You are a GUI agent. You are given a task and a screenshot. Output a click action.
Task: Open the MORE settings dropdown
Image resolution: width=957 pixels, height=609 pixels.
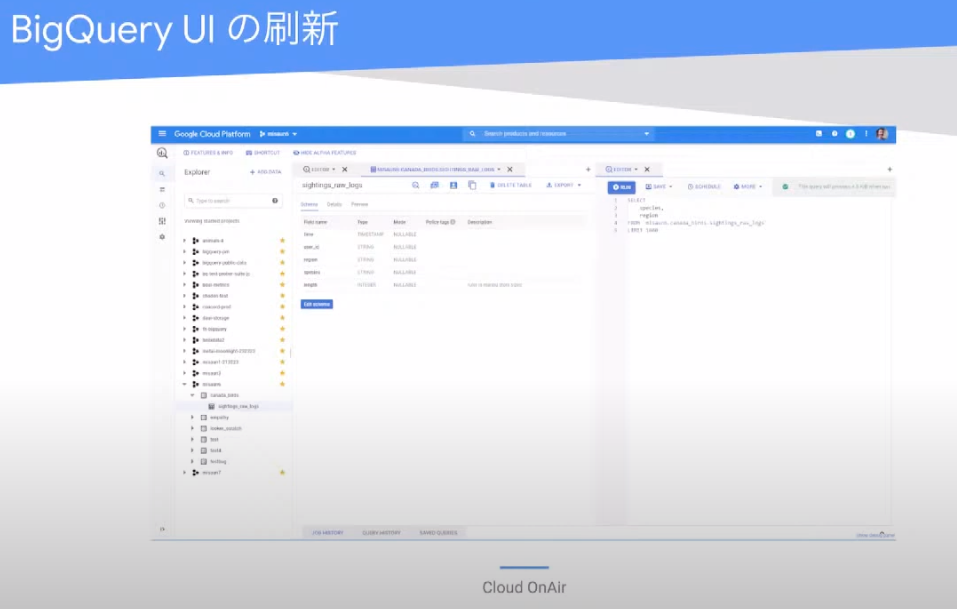pyautogui.click(x=748, y=187)
